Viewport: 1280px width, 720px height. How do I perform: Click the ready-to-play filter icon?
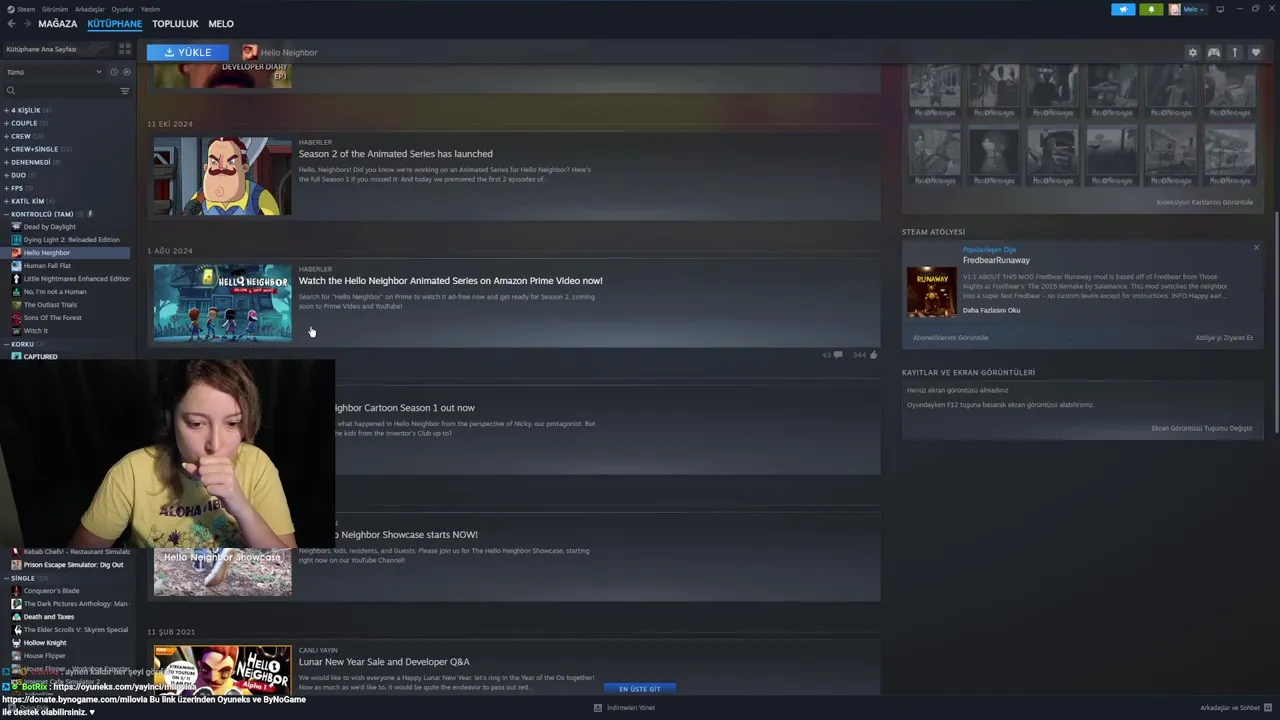[126, 72]
